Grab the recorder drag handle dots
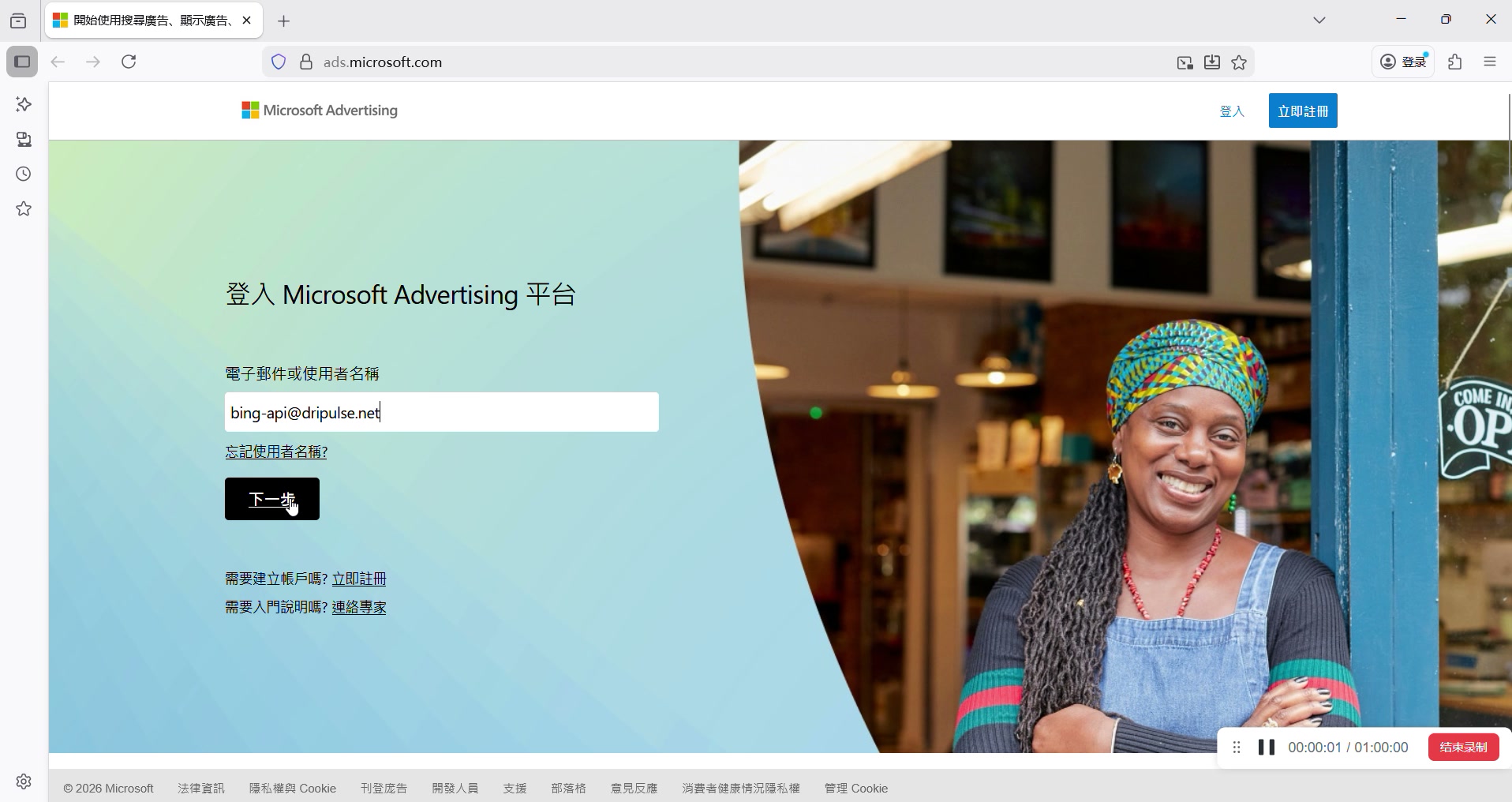This screenshot has width=1512, height=802. (x=1237, y=748)
